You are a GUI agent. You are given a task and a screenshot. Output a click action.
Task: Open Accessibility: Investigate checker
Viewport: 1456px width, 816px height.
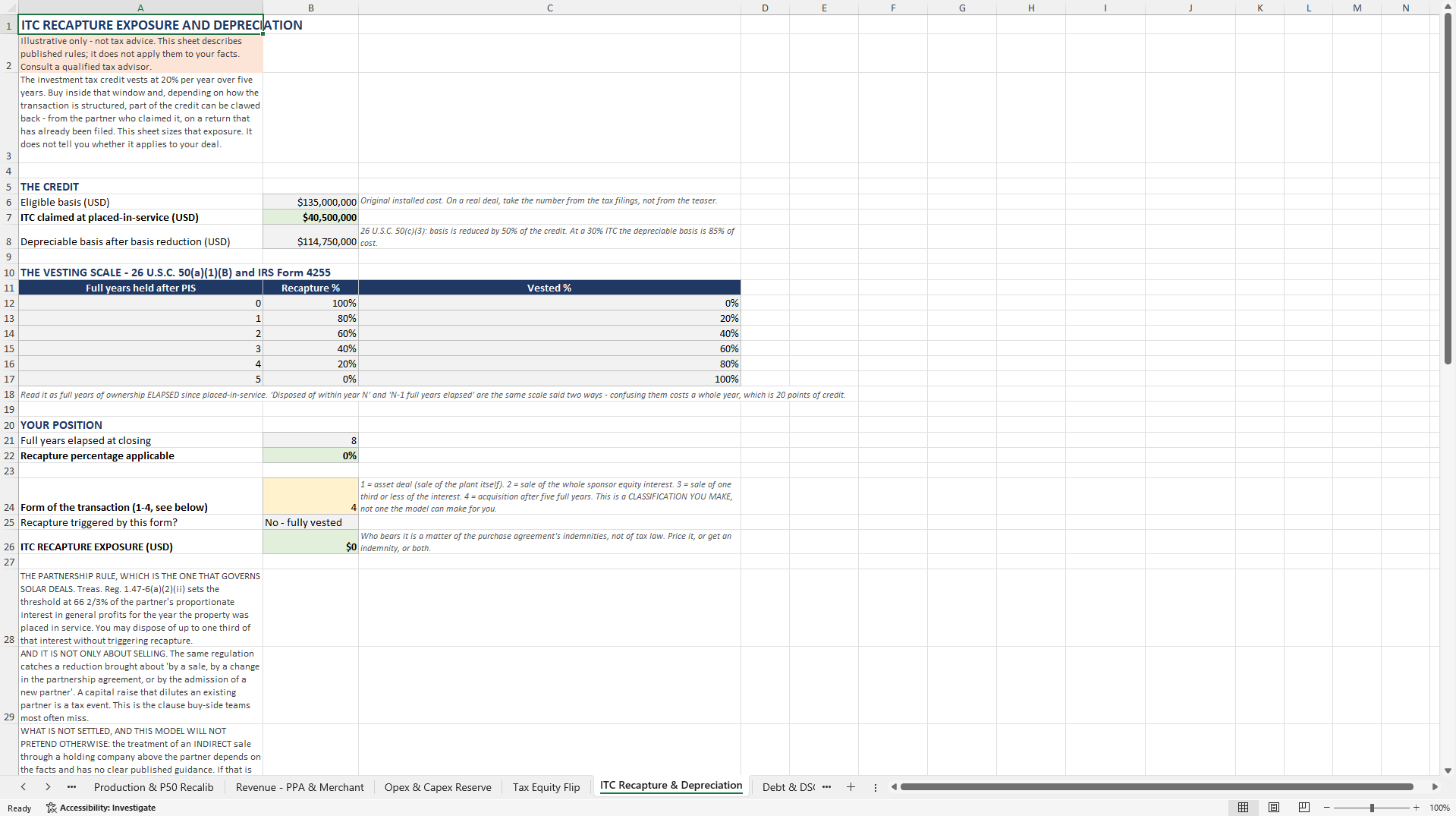[x=101, y=808]
